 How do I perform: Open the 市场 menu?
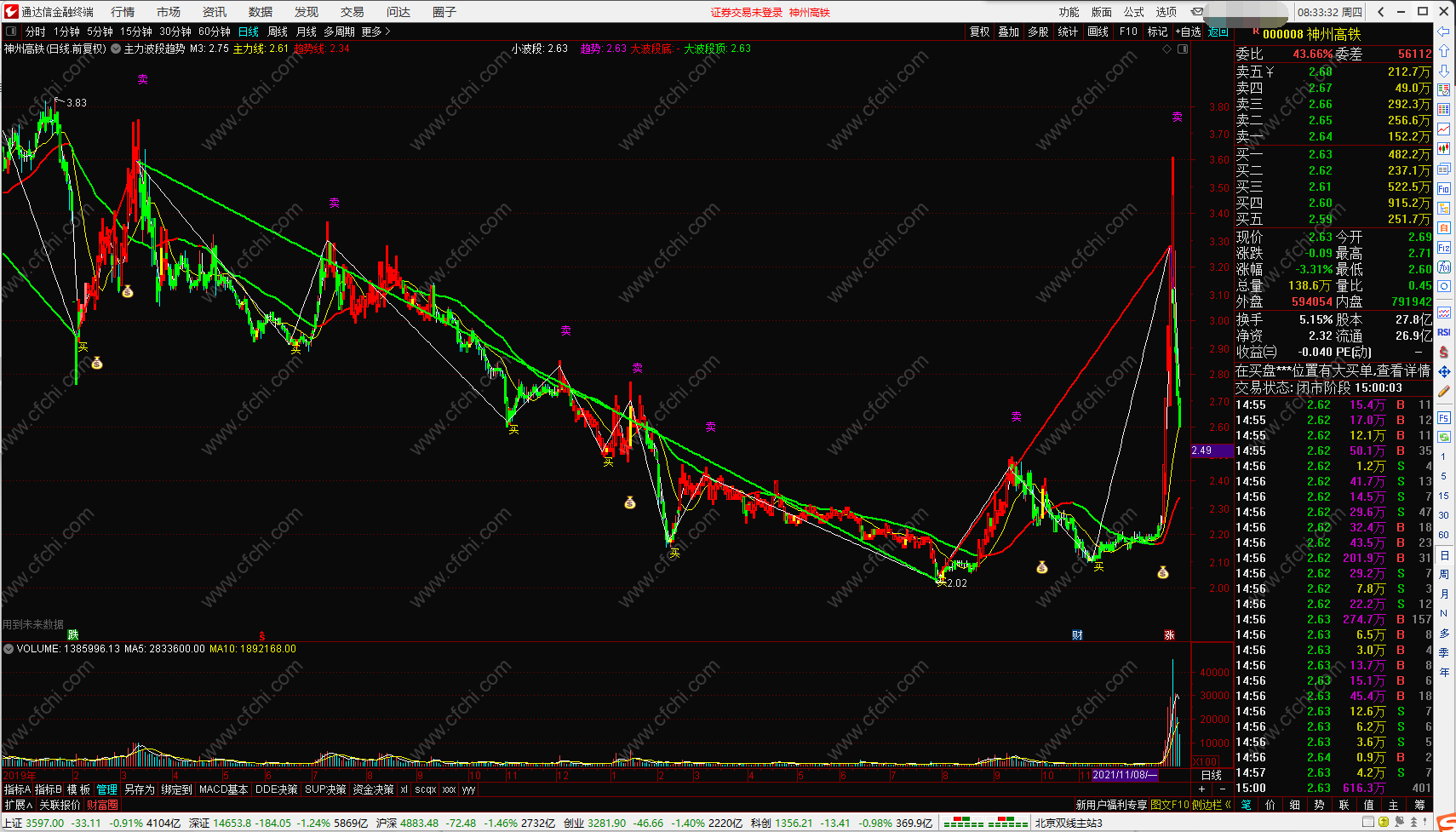click(x=169, y=12)
